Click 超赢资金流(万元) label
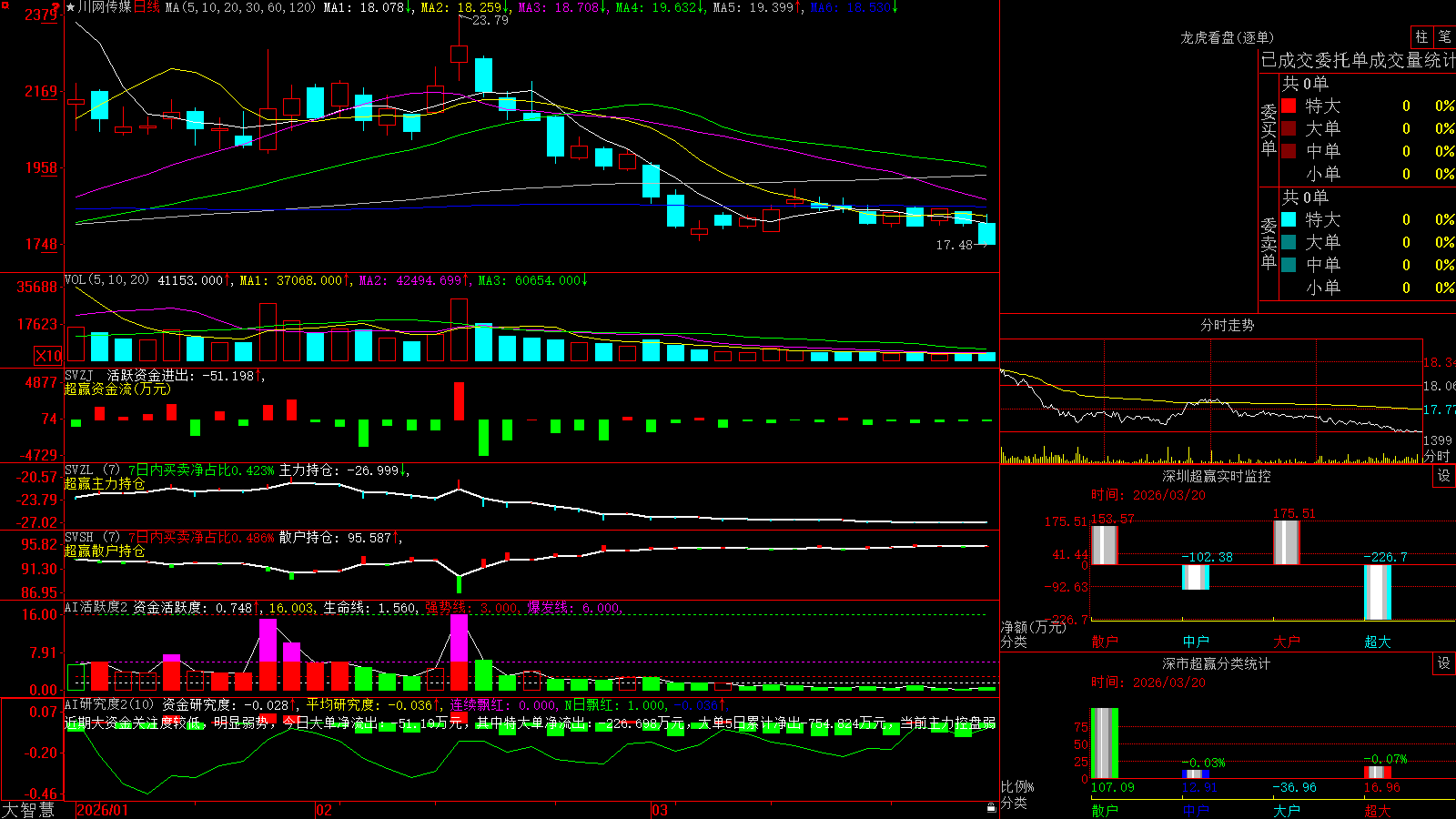1456x819 pixels. tap(117, 389)
